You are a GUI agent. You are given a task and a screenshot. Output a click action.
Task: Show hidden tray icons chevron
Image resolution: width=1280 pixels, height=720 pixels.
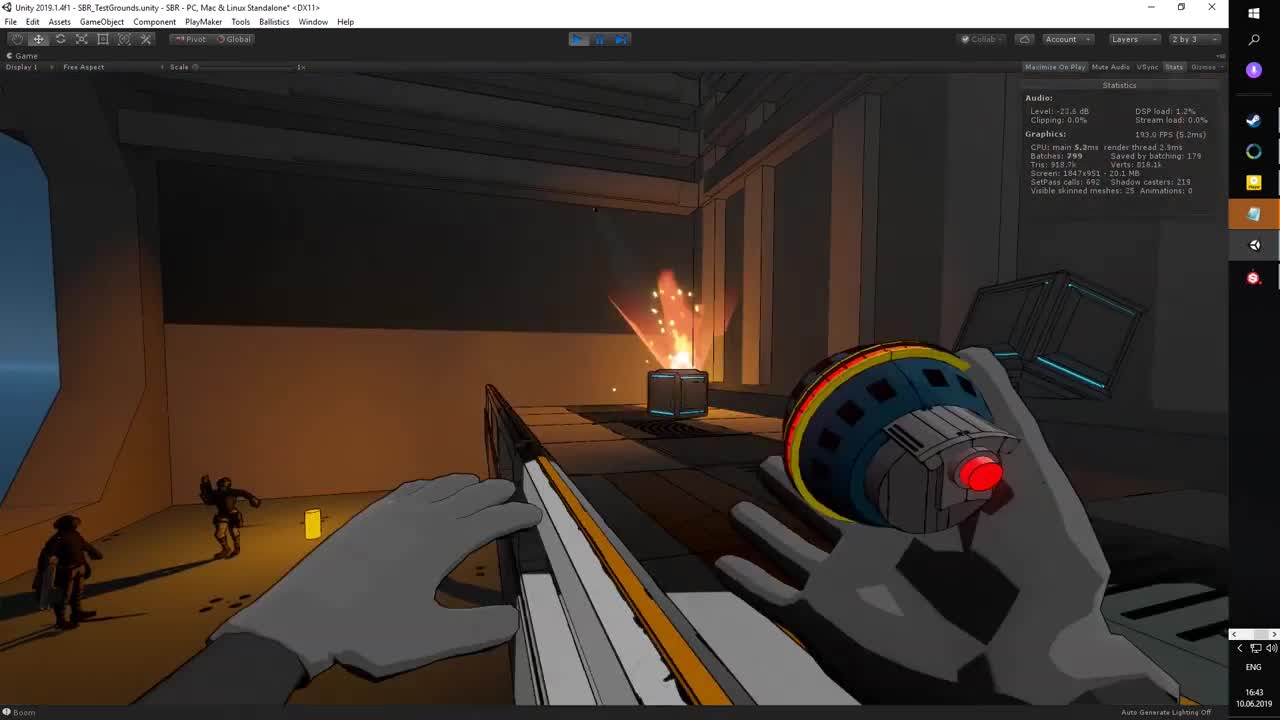1240,648
